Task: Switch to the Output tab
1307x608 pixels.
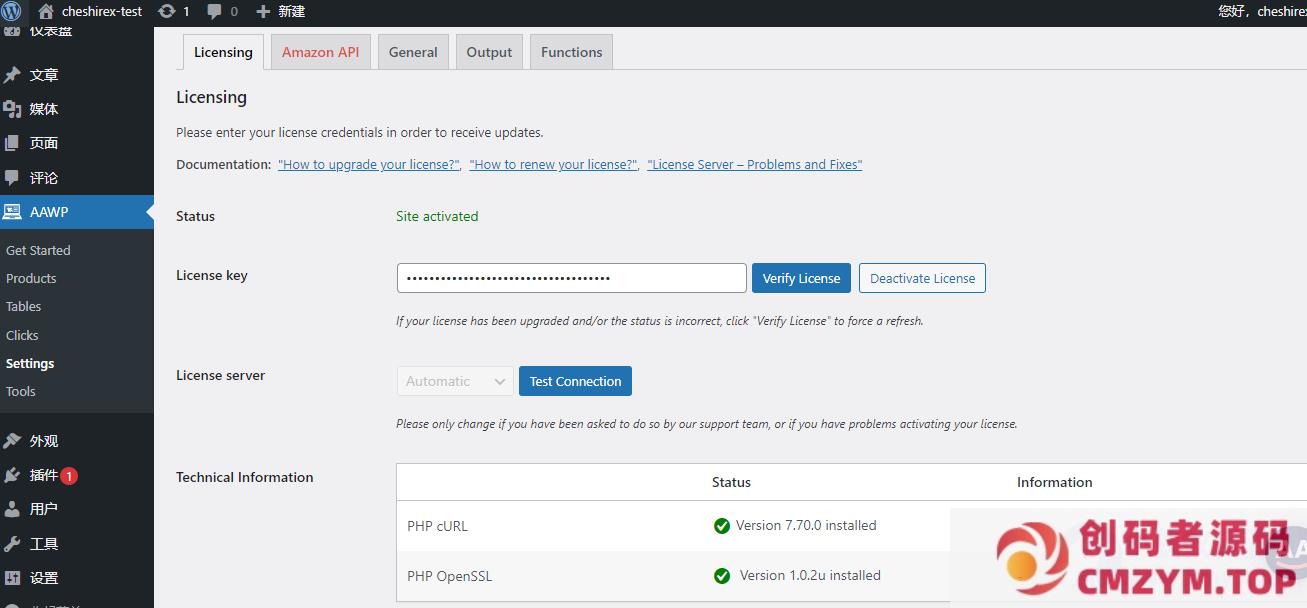Action: 489,52
